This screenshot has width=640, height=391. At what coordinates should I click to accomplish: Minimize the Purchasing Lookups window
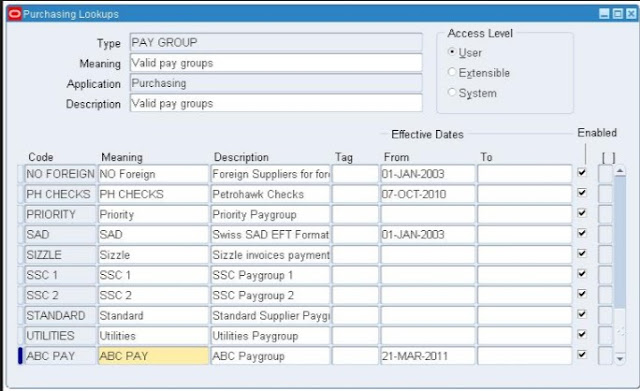tap(604, 14)
